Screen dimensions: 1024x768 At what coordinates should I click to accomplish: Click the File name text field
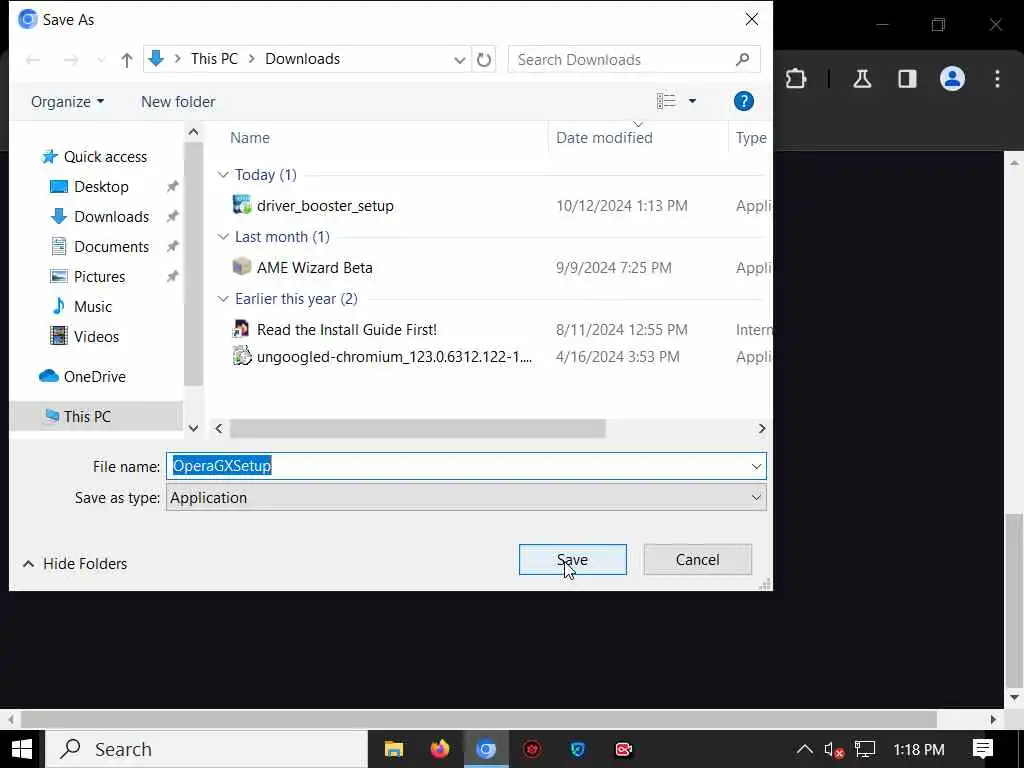pyautogui.click(x=466, y=466)
